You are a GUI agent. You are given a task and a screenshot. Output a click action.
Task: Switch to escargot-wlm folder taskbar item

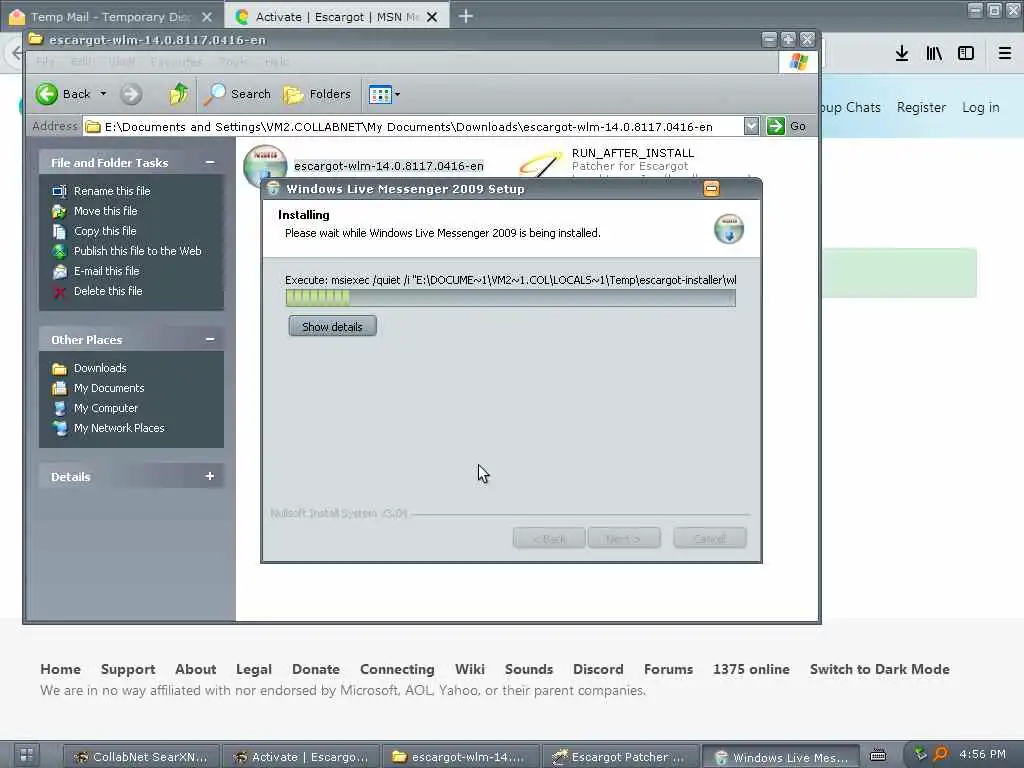460,756
